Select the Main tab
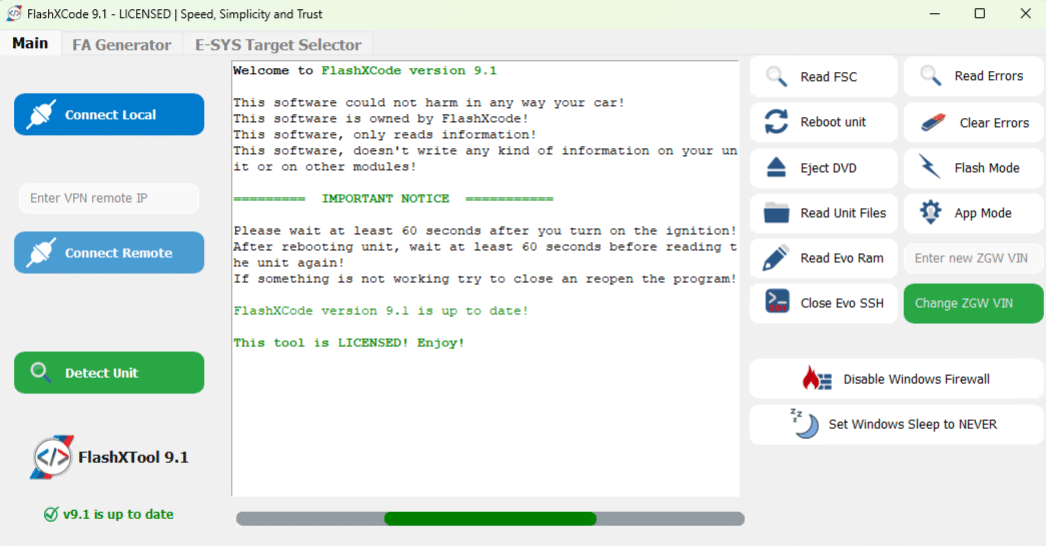Viewport: 1046px width, 546px height. coord(30,44)
